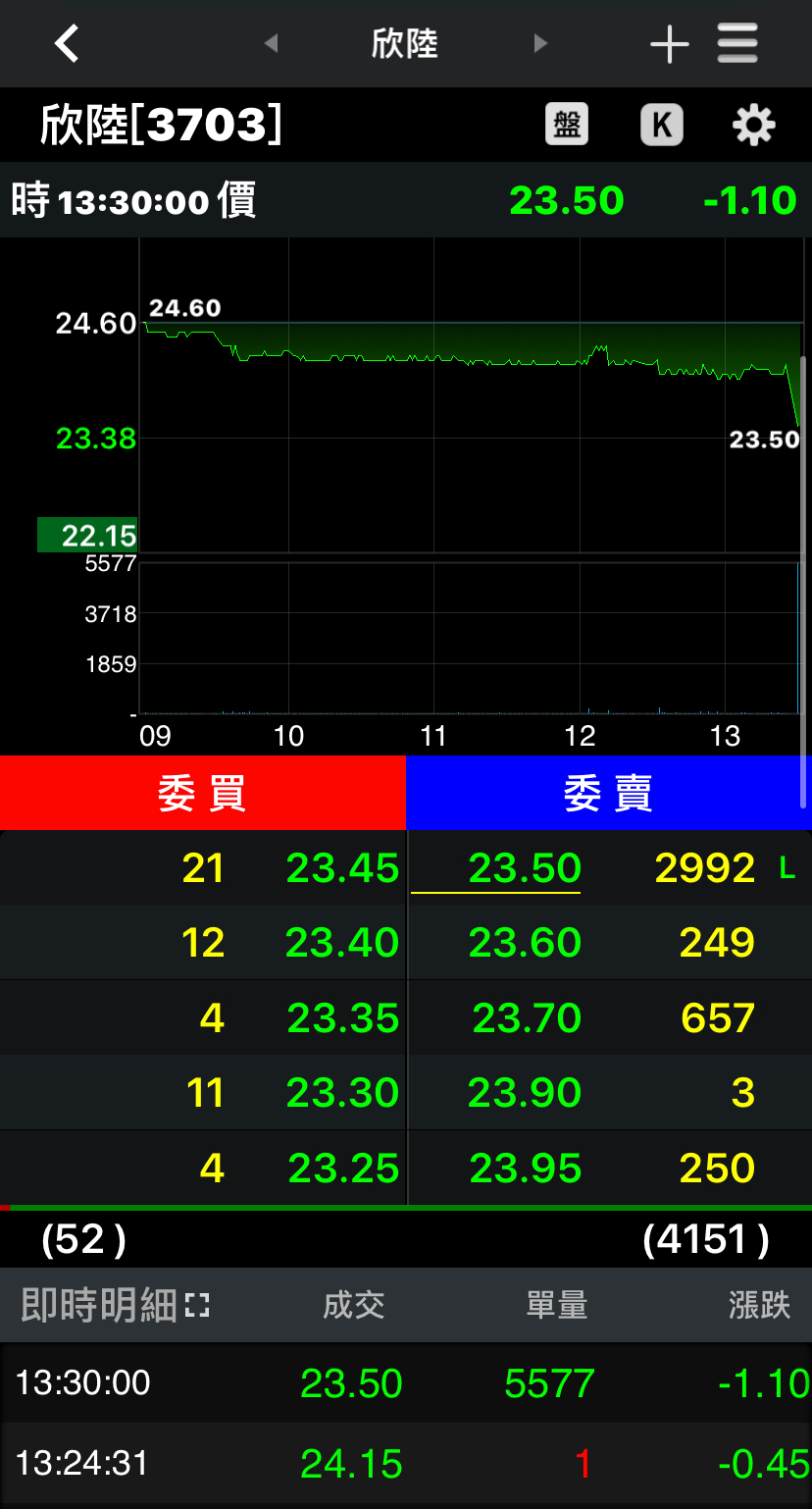The height and width of the screenshot is (1509, 812).
Task: Tap the 23.45 best bid price
Action: 342,868
